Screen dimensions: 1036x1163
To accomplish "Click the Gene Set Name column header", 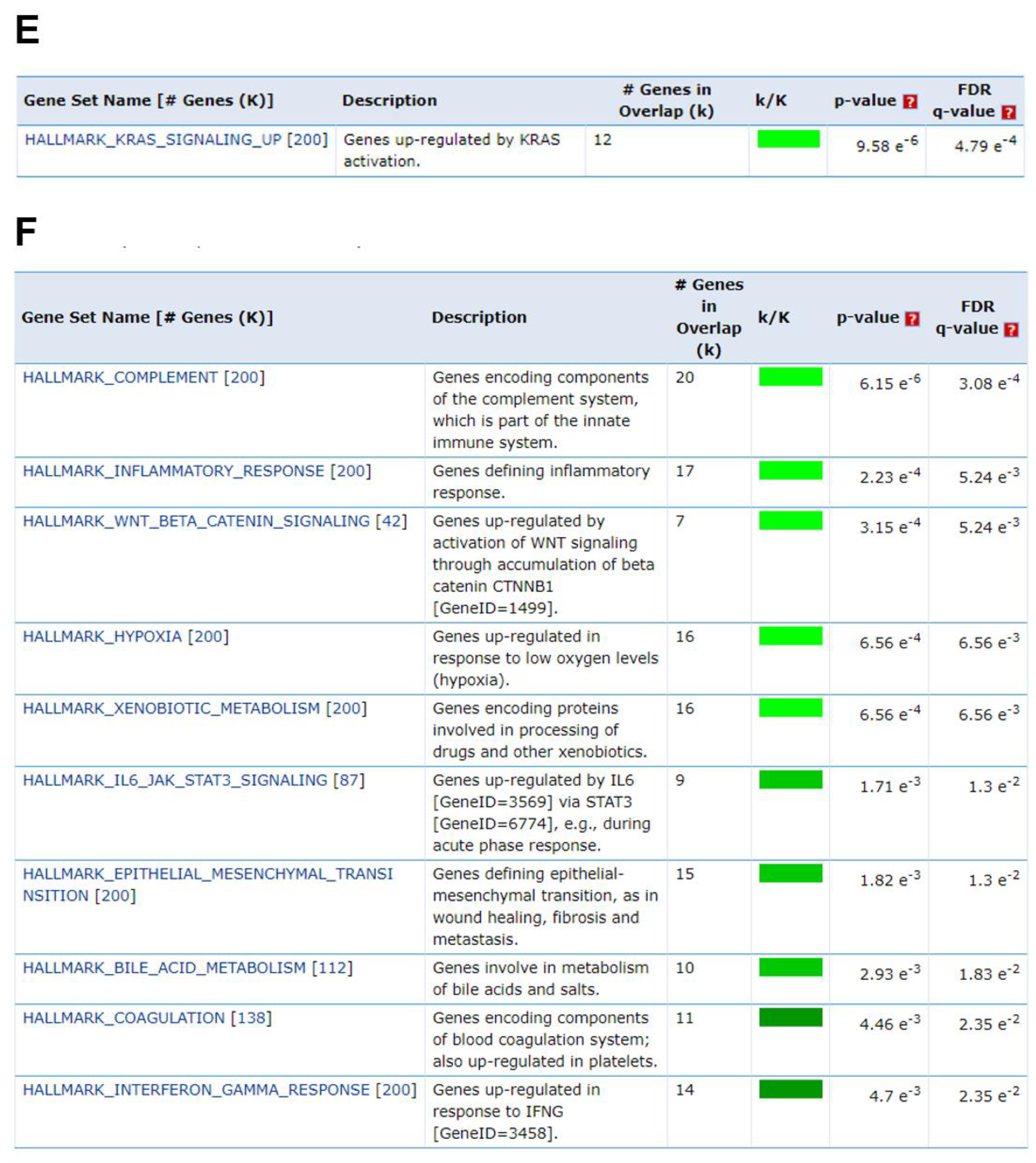I will (x=148, y=319).
